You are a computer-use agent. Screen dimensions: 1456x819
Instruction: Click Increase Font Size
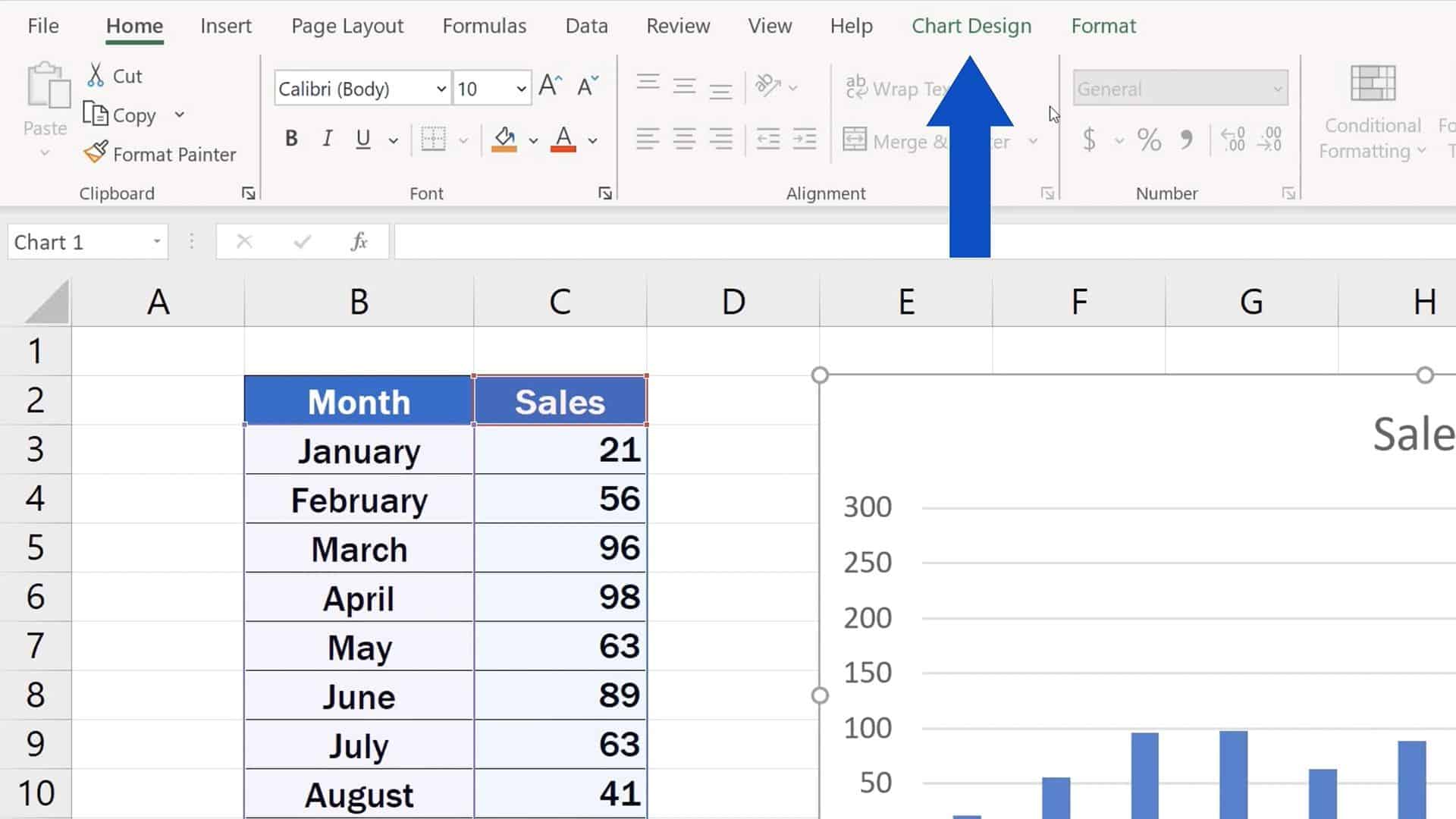[549, 86]
